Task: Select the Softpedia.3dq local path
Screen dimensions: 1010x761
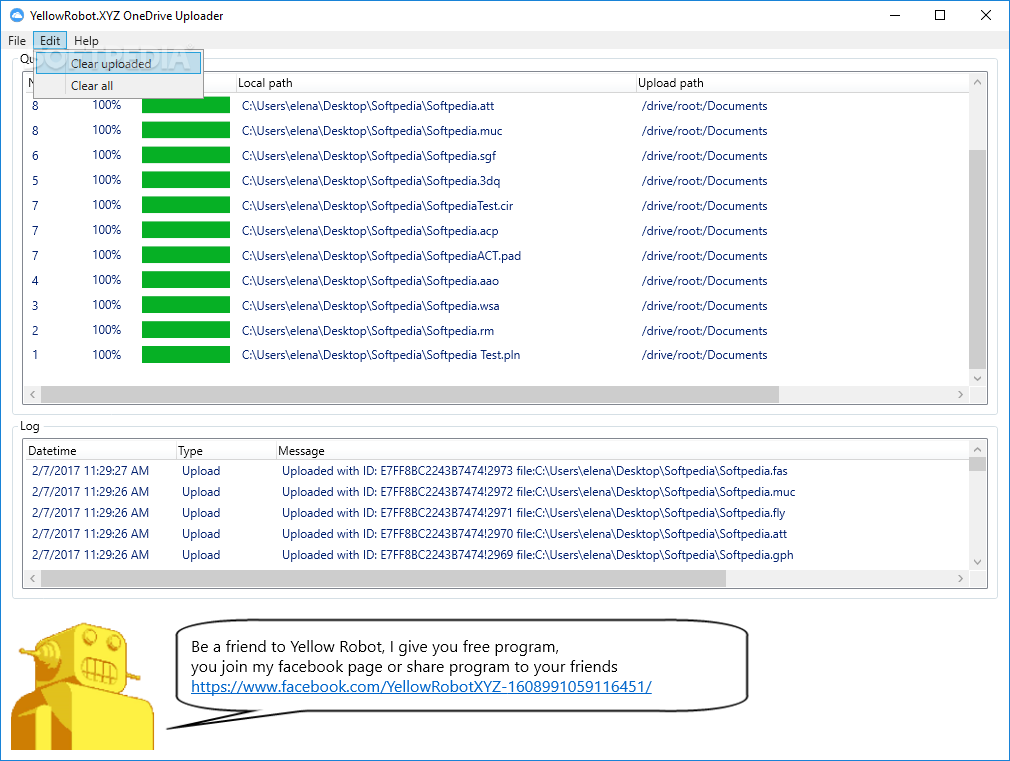Action: pos(370,181)
